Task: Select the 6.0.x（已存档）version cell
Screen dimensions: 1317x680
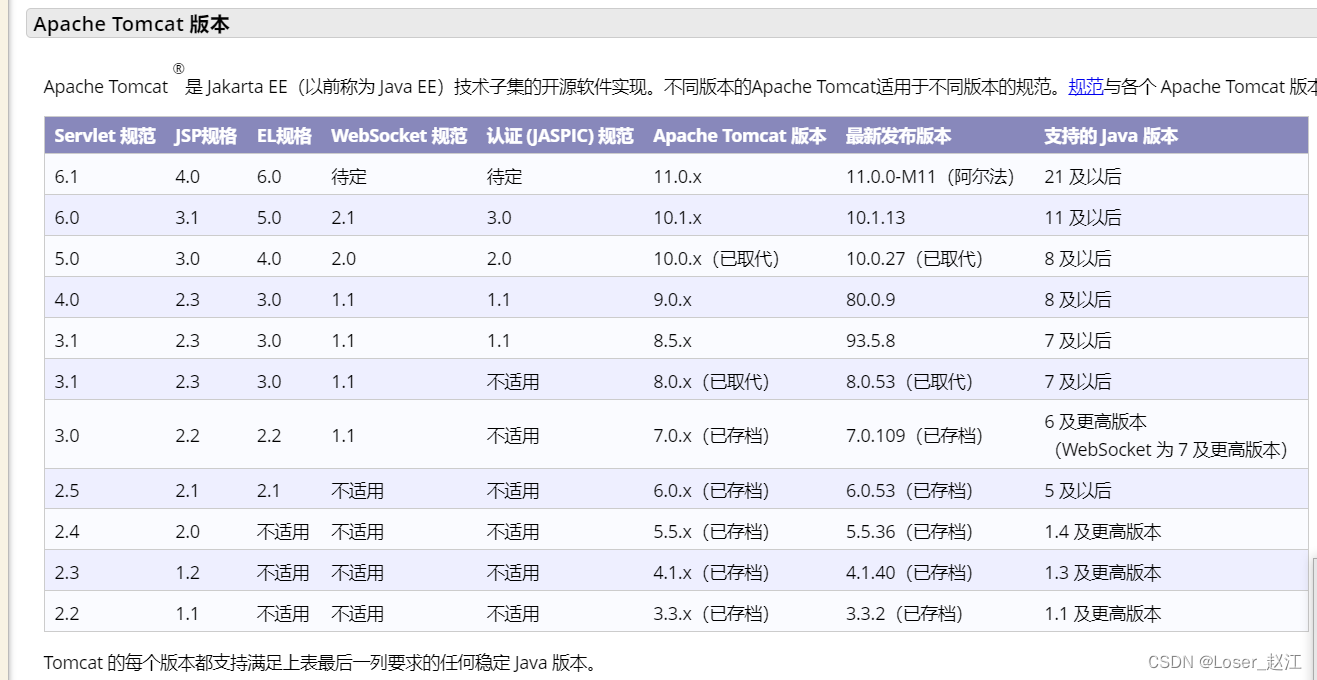Action: [x=711, y=491]
